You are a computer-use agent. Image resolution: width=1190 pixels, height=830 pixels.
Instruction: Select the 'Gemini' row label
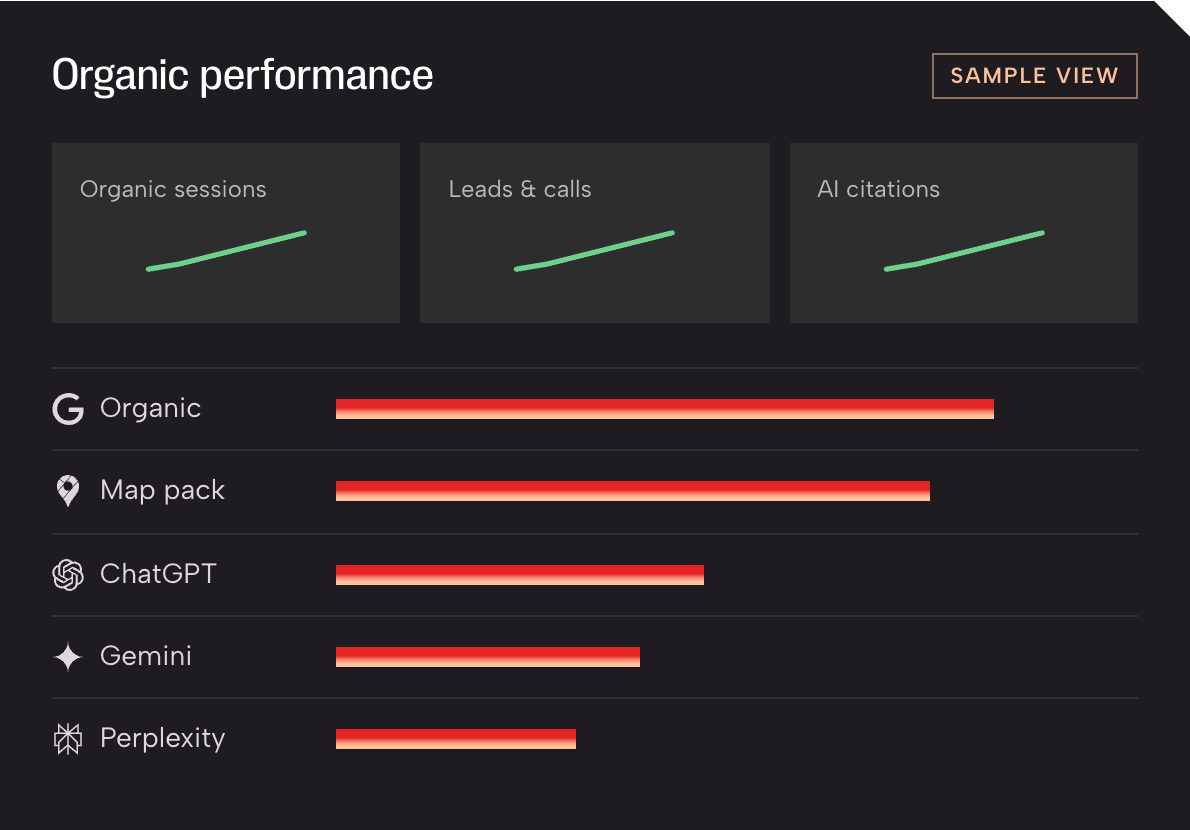point(146,656)
